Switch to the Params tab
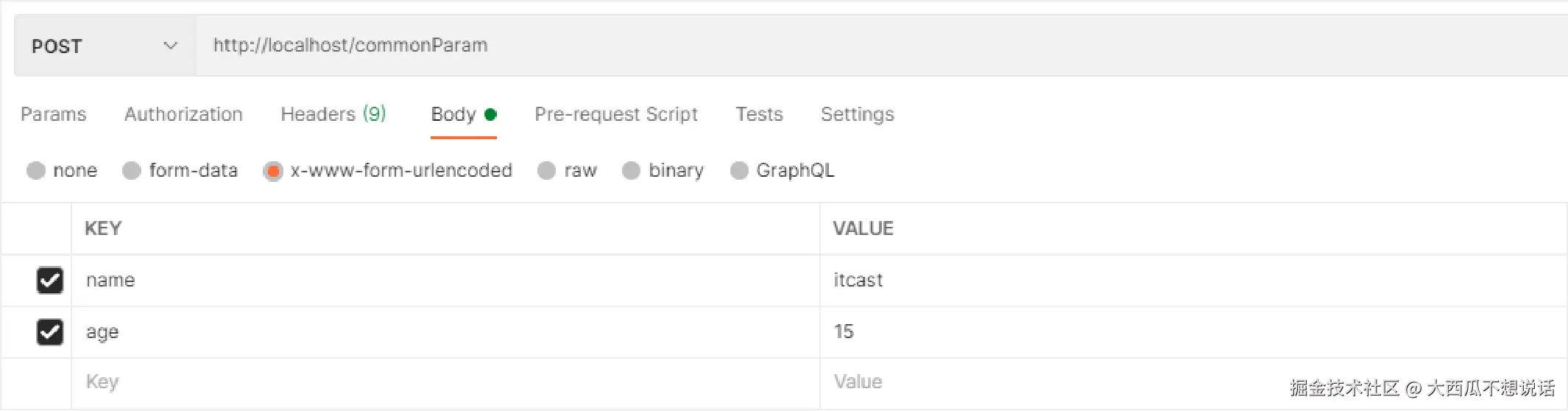The height and width of the screenshot is (411, 1568). (x=54, y=114)
